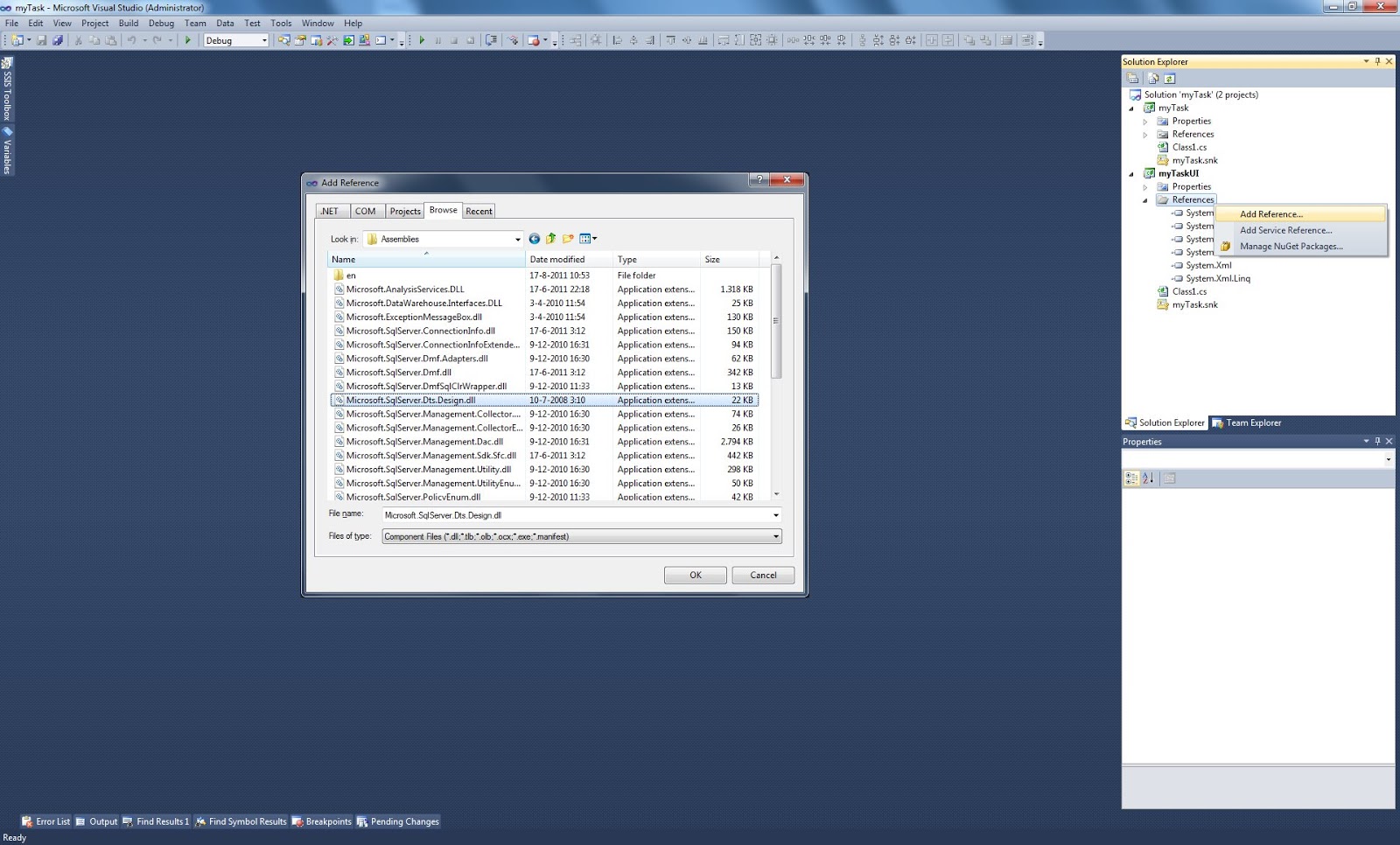Collapse the myTaskUI project node
The width and height of the screenshot is (1400, 845).
[1130, 173]
